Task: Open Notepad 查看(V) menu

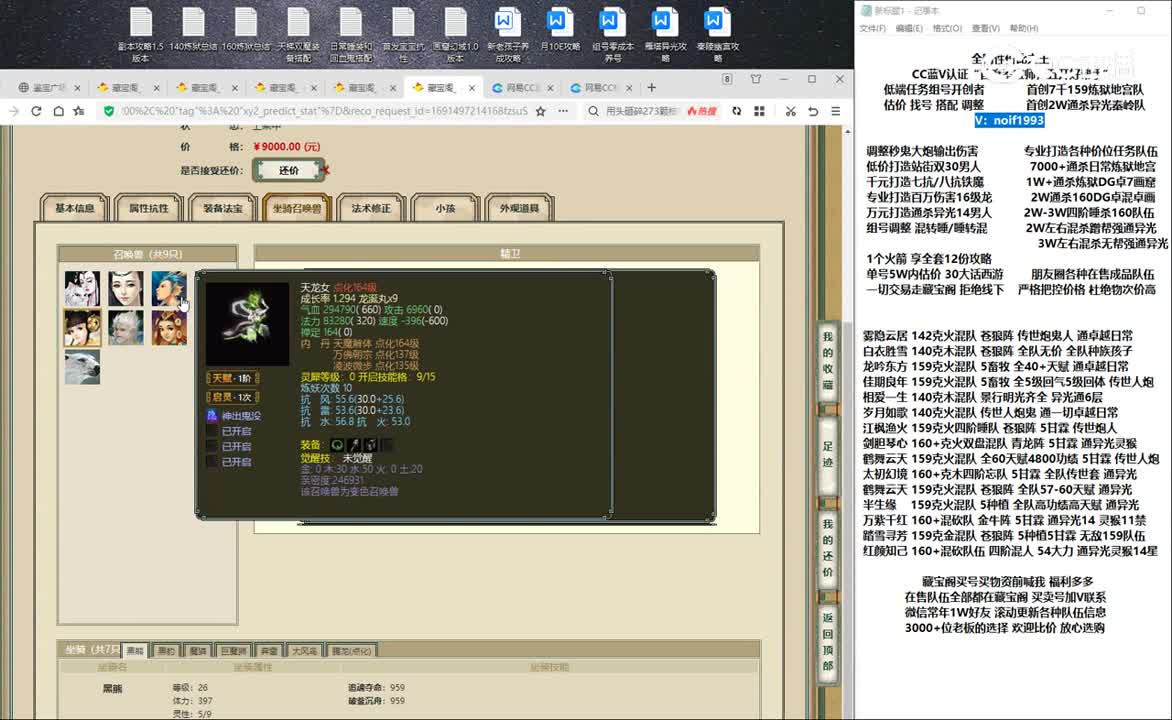Action: [x=985, y=28]
